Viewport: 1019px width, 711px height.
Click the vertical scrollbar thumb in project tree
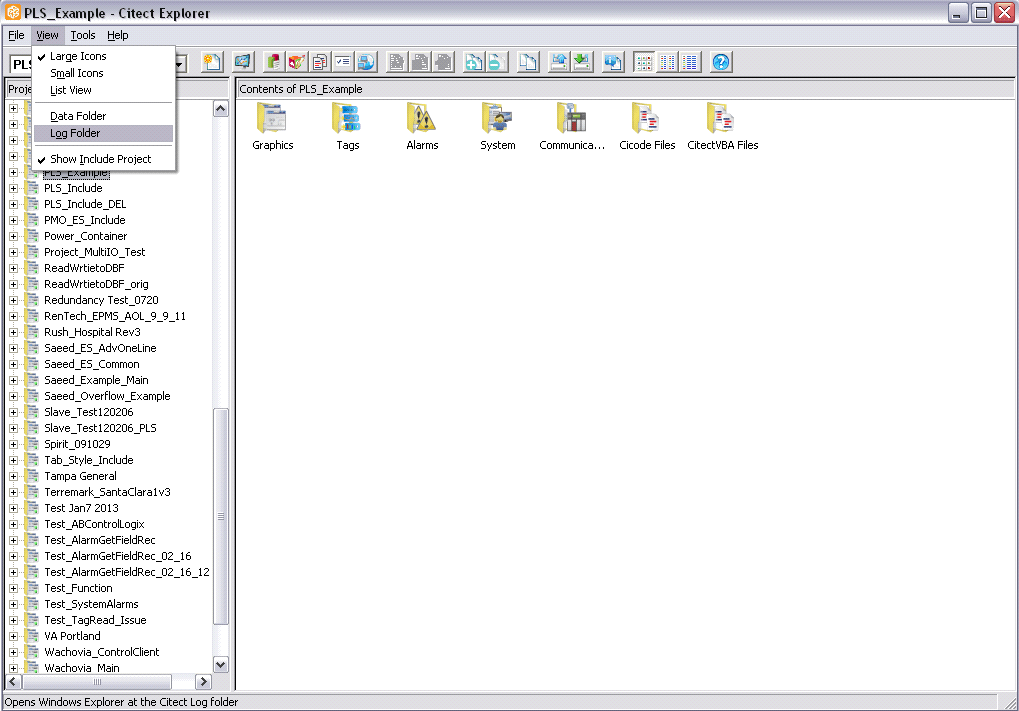(x=221, y=516)
